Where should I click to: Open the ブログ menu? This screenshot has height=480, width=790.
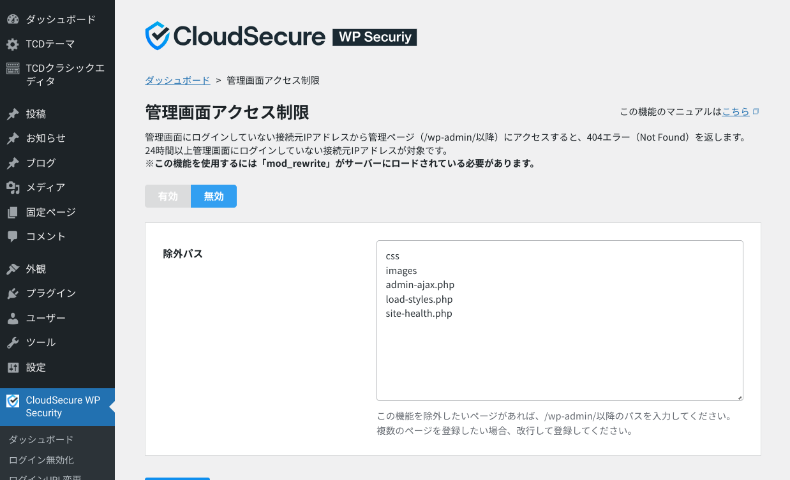(x=57, y=163)
